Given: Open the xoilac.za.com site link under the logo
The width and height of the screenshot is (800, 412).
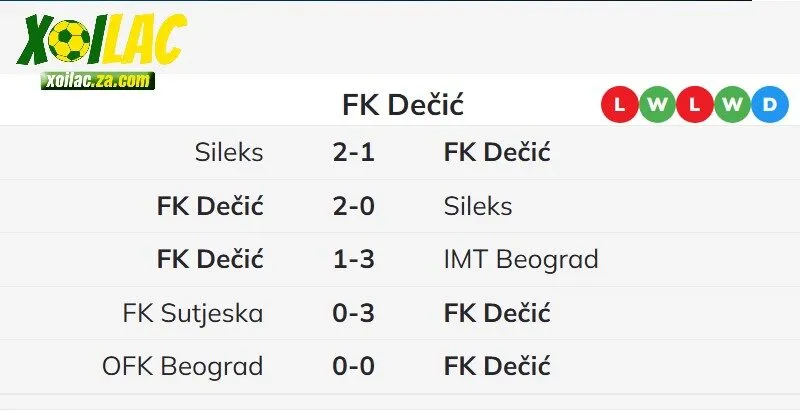Looking at the screenshot, I should tap(97, 80).
